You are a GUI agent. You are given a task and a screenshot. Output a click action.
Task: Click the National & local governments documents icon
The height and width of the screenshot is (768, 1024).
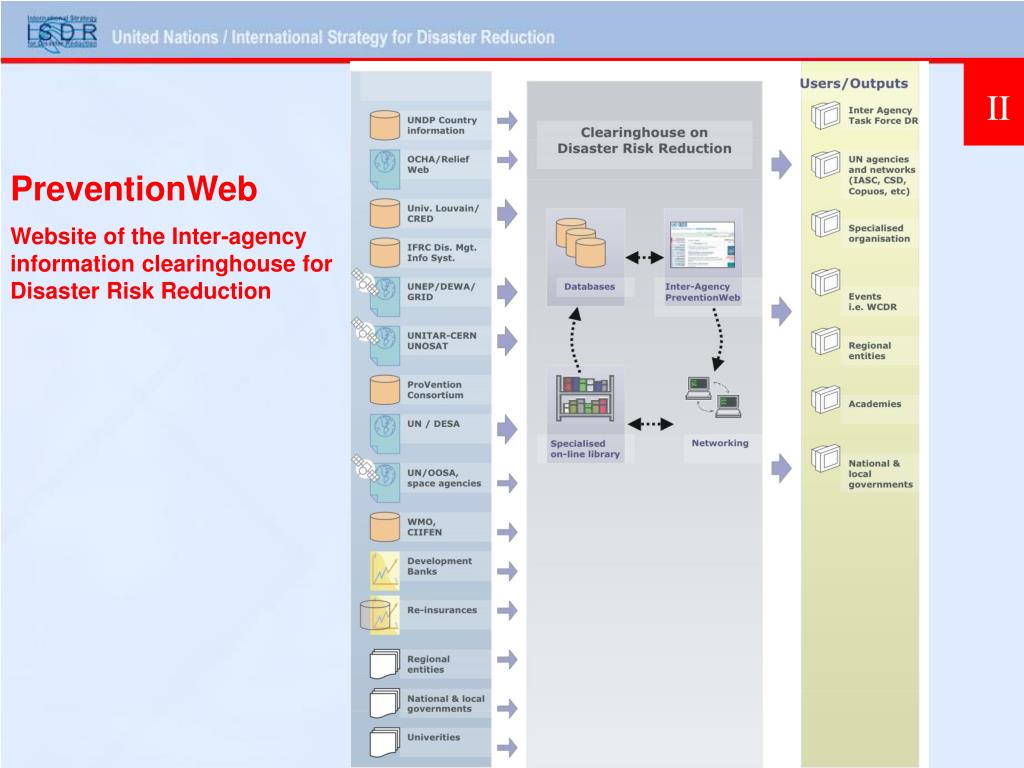[385, 703]
